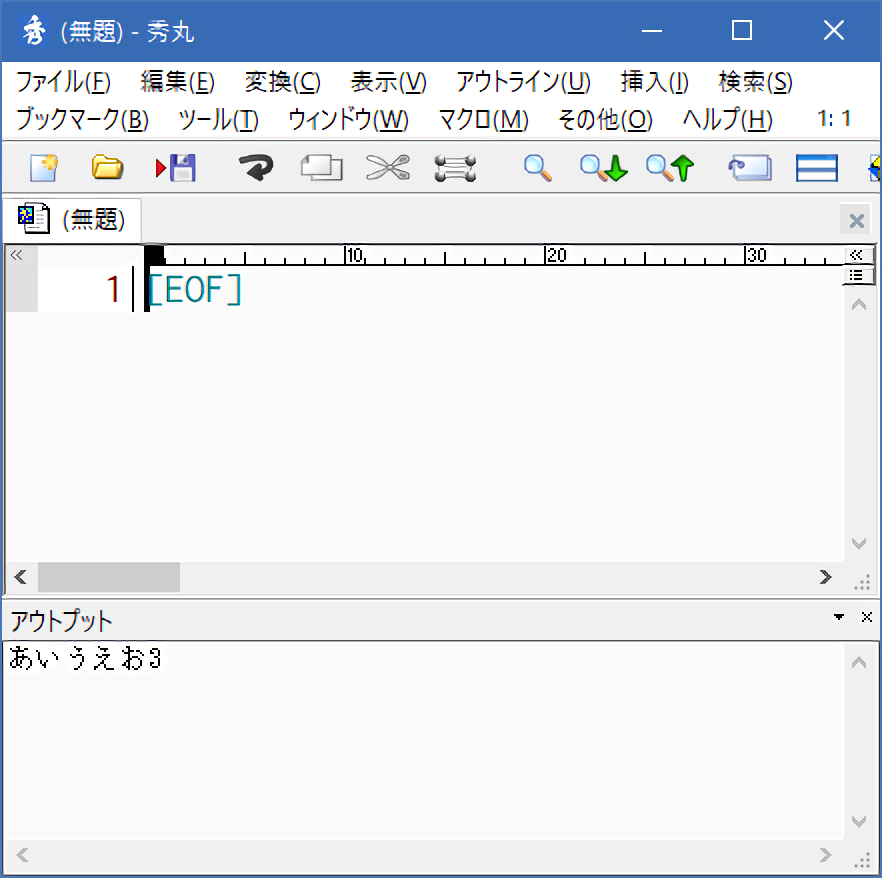Screen dimensions: 882x878
Task: Click the Find Next down-arrow icon
Action: click(x=603, y=167)
